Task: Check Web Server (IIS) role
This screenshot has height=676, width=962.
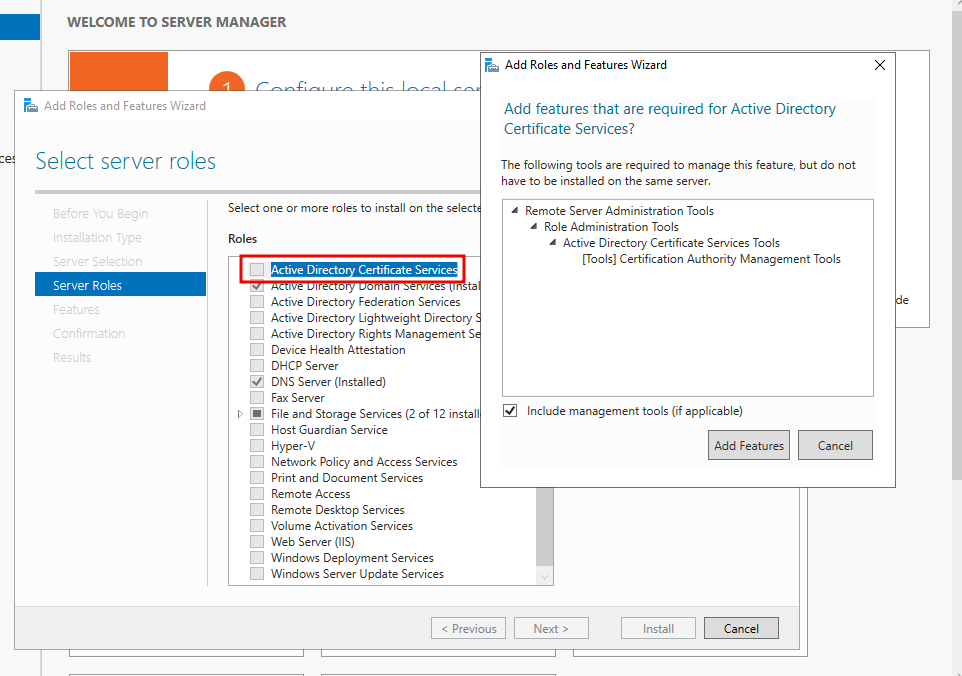Action: coord(257,542)
